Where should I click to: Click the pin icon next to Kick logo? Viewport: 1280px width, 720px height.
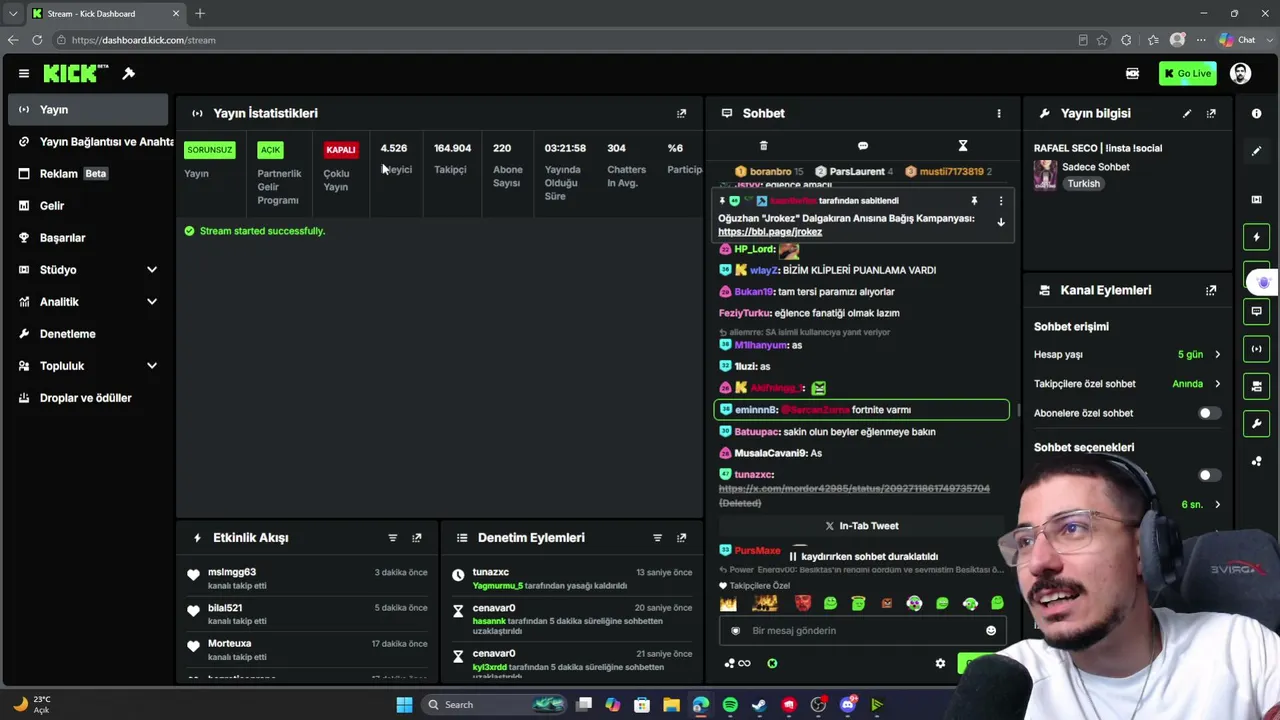(129, 73)
